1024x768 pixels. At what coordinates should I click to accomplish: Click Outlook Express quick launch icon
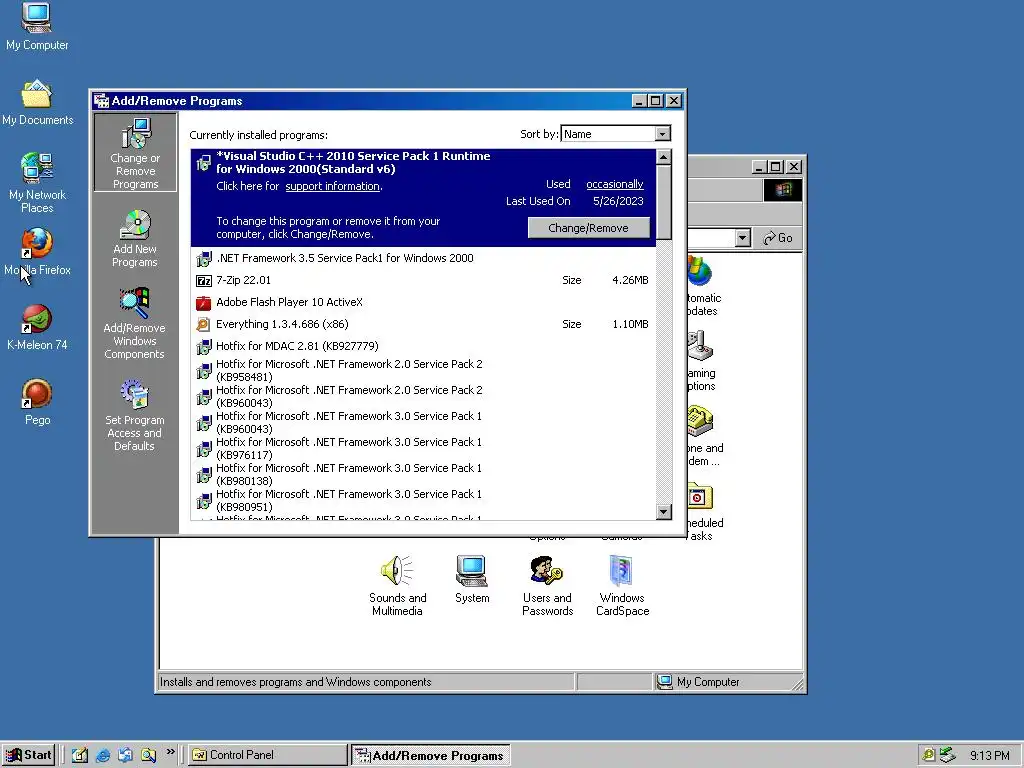(x=125, y=755)
